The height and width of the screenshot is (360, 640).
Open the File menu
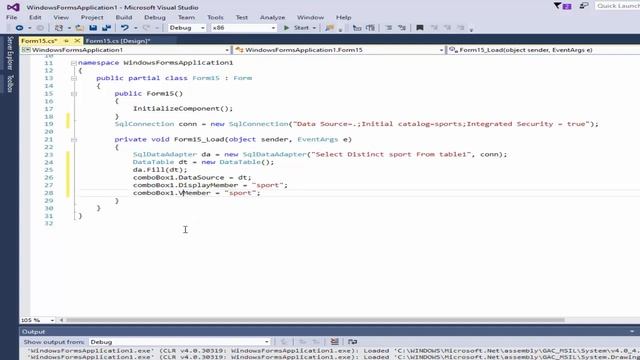(x=11, y=17)
